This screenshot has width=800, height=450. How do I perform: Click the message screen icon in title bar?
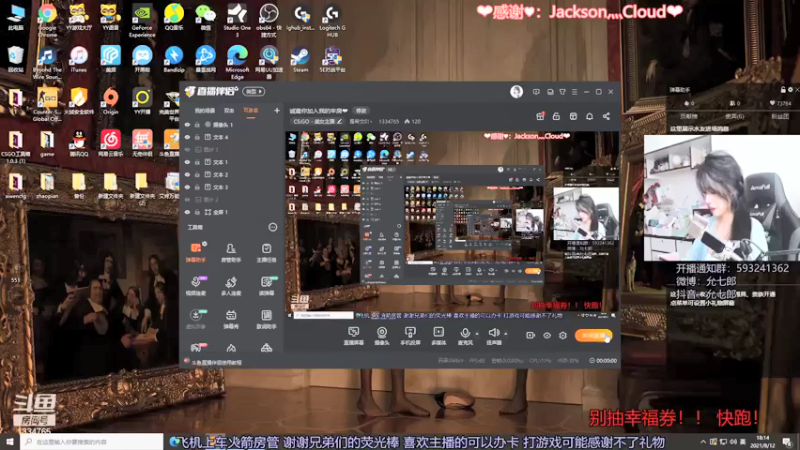tap(536, 92)
